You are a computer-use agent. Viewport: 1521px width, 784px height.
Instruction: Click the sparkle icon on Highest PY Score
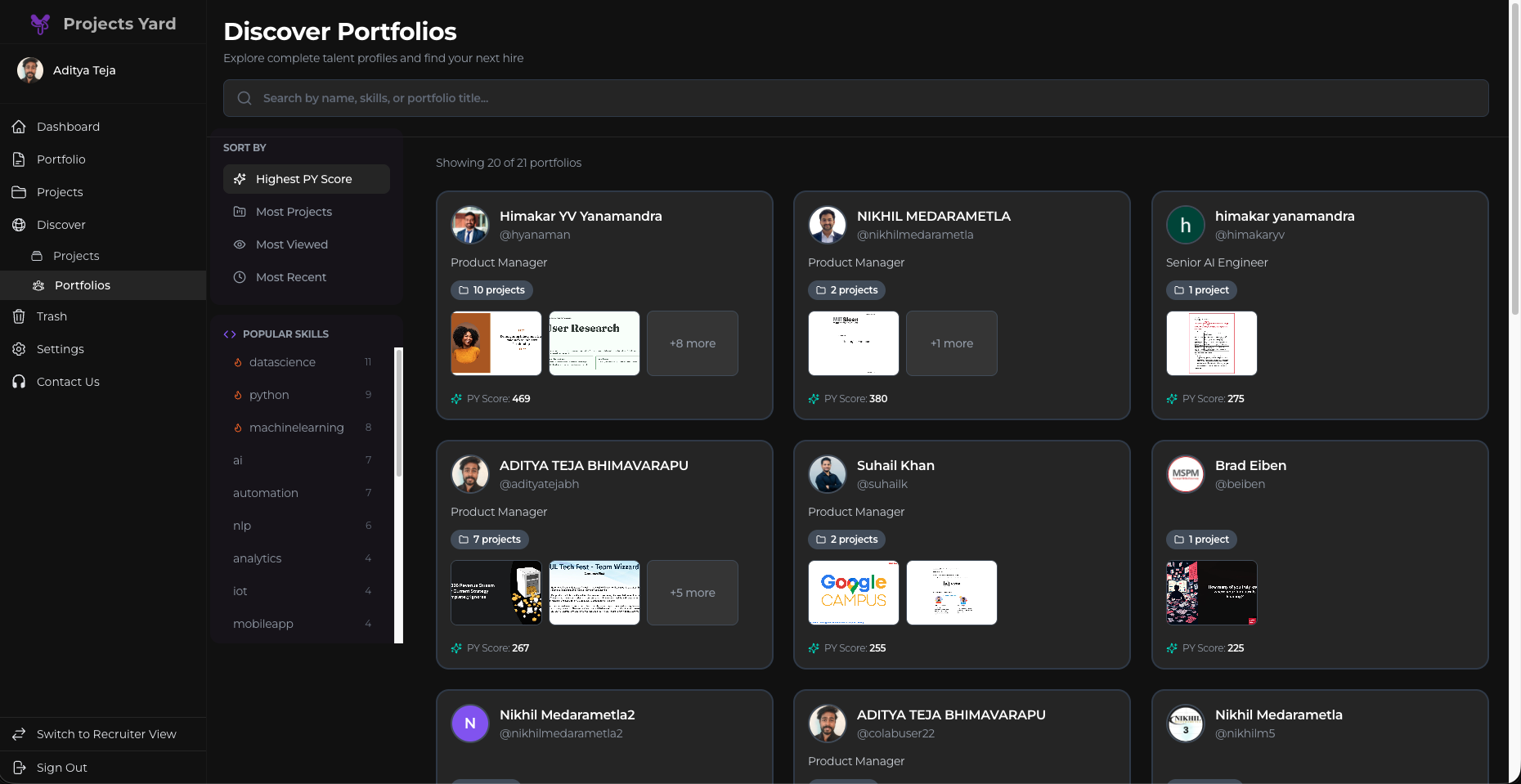240,179
